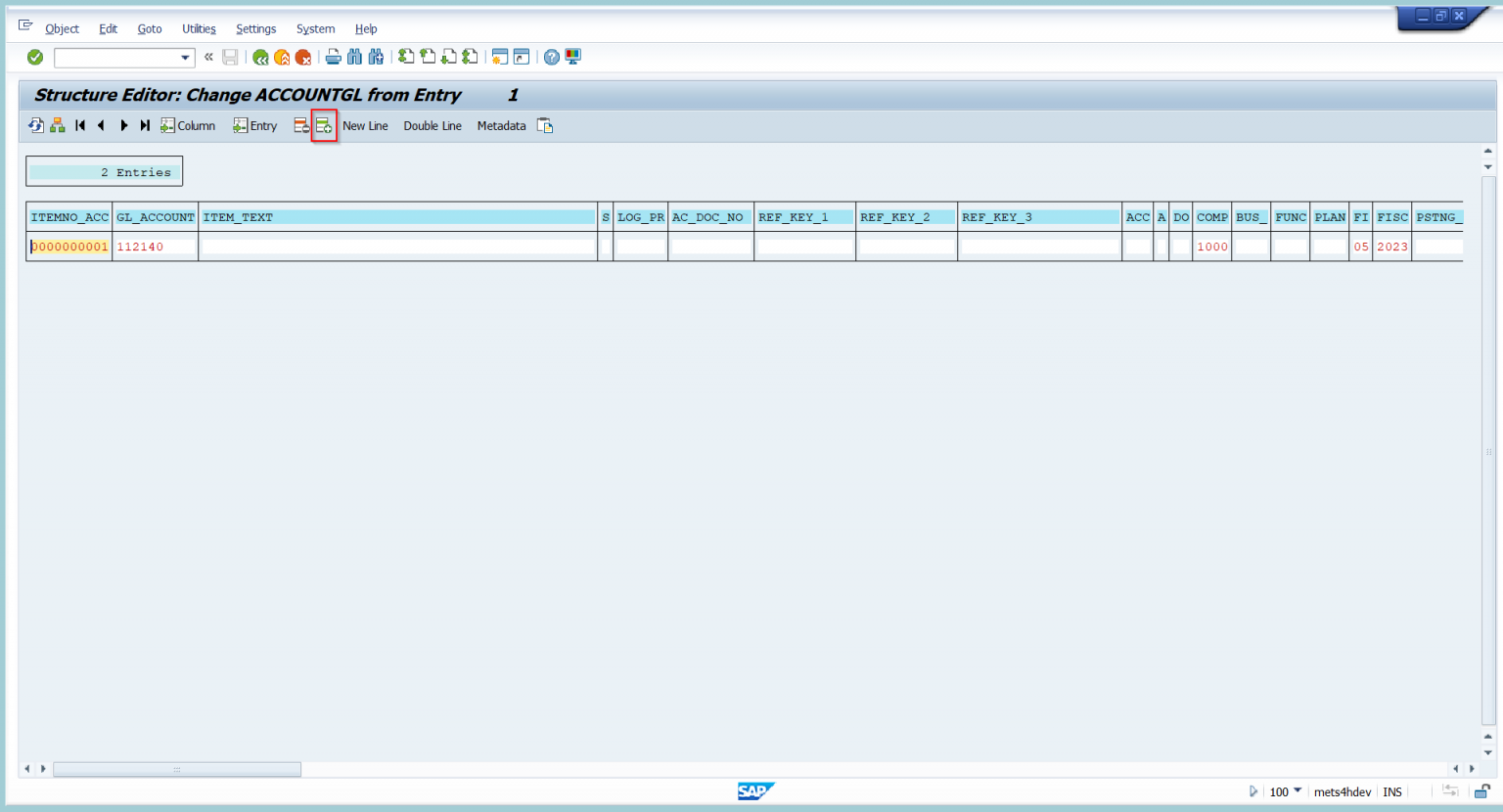The width and height of the screenshot is (1503, 812).
Task: Open the System menu
Action: pyautogui.click(x=315, y=28)
